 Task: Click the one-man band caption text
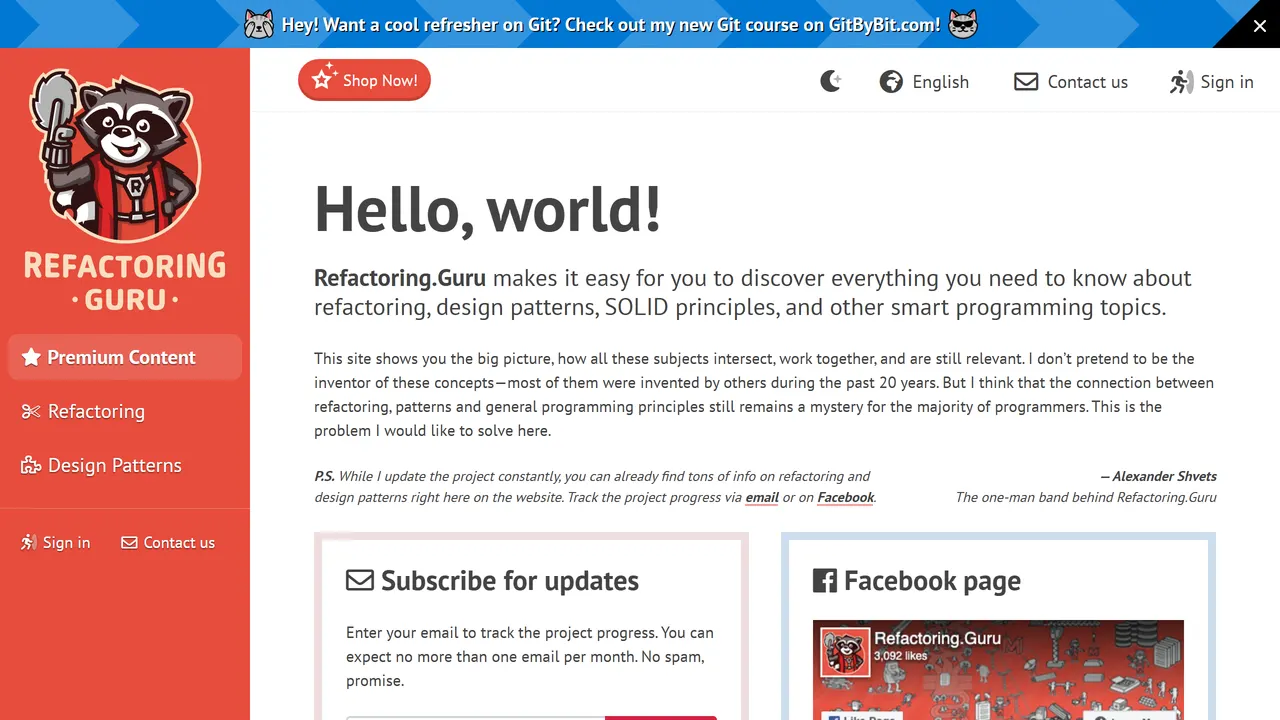(1086, 497)
